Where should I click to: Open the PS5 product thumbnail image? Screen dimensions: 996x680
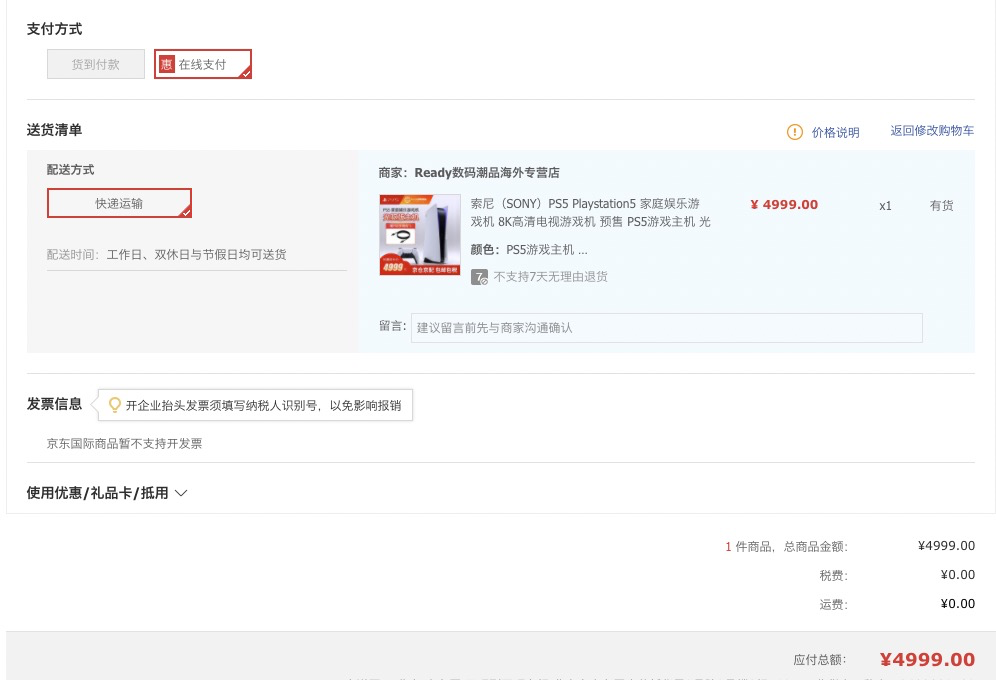click(x=420, y=235)
